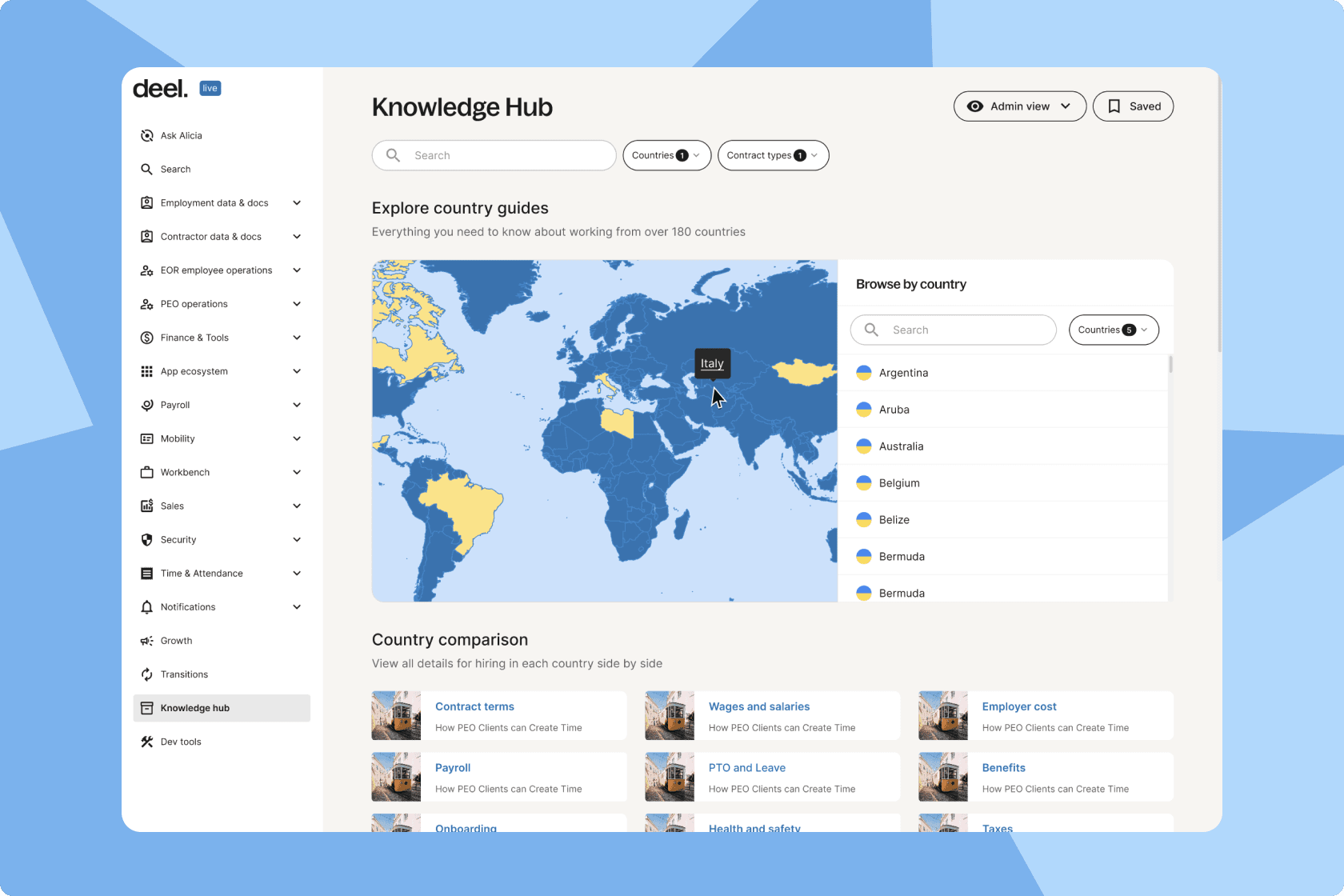The height and width of the screenshot is (896, 1344).
Task: Open the Security shield icon
Action: (147, 539)
